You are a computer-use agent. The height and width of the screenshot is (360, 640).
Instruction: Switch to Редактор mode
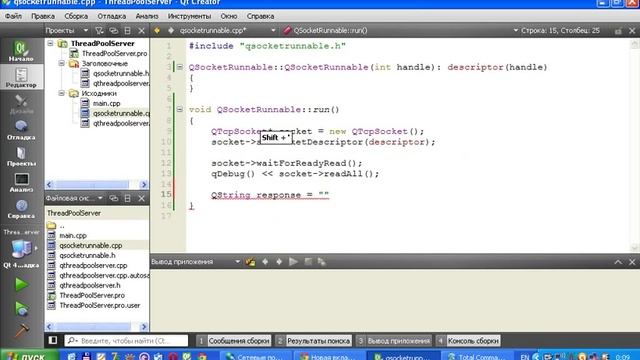click(21, 77)
